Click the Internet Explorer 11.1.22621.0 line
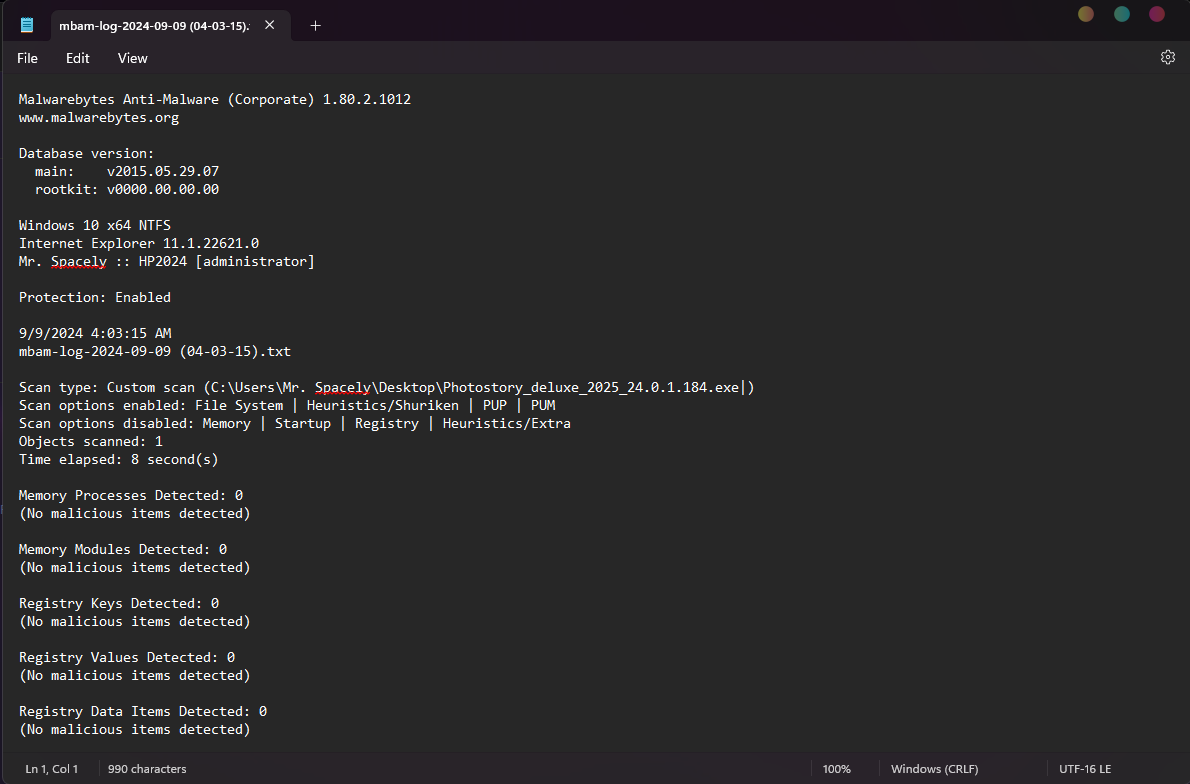Image resolution: width=1190 pixels, height=784 pixels. (x=139, y=244)
